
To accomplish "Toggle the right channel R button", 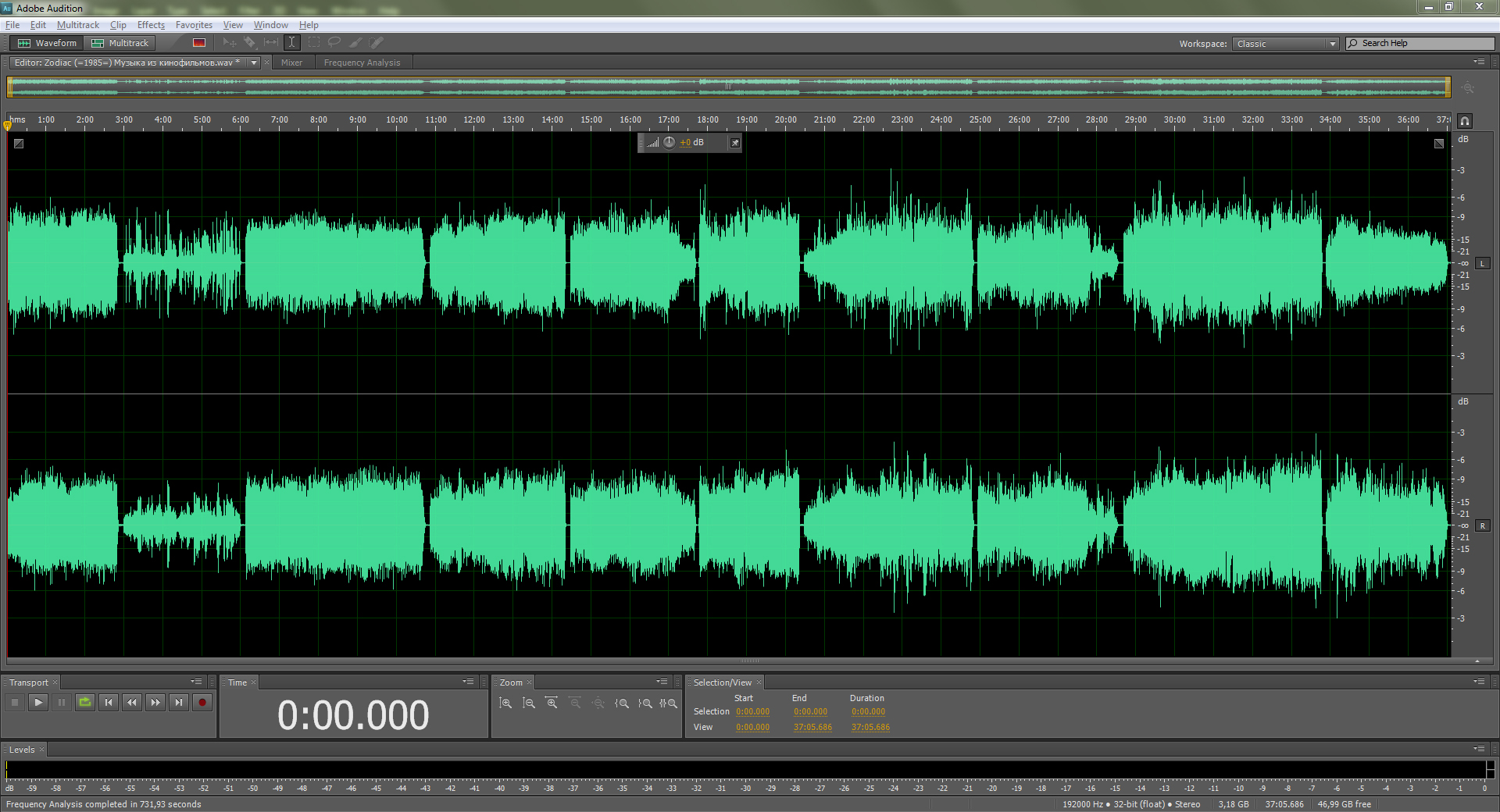I will coord(1482,526).
